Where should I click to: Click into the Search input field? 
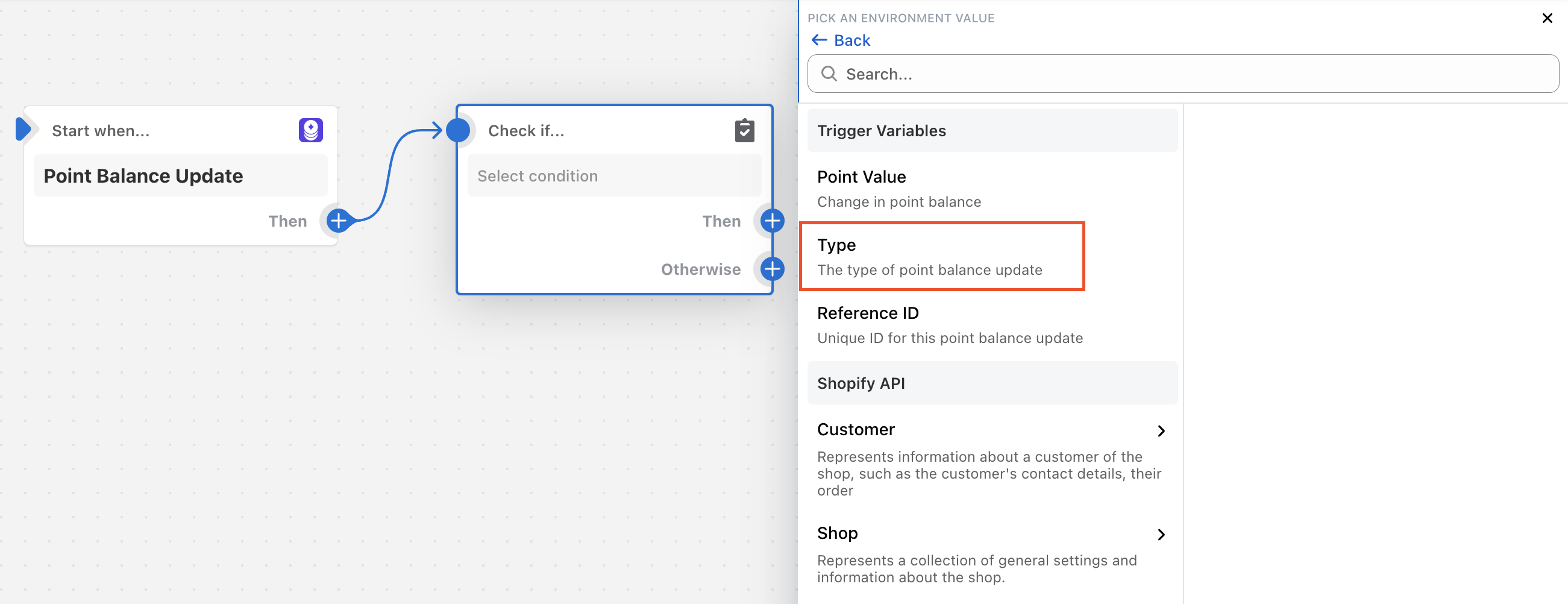coord(1183,74)
